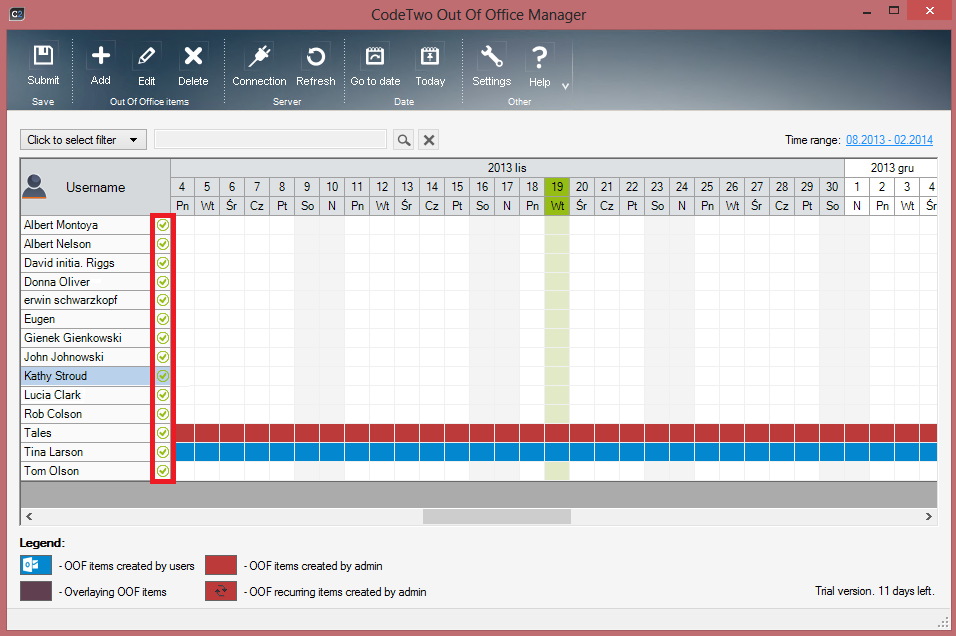Jump to Today in the calendar
956x636 pixels.
coord(430,64)
